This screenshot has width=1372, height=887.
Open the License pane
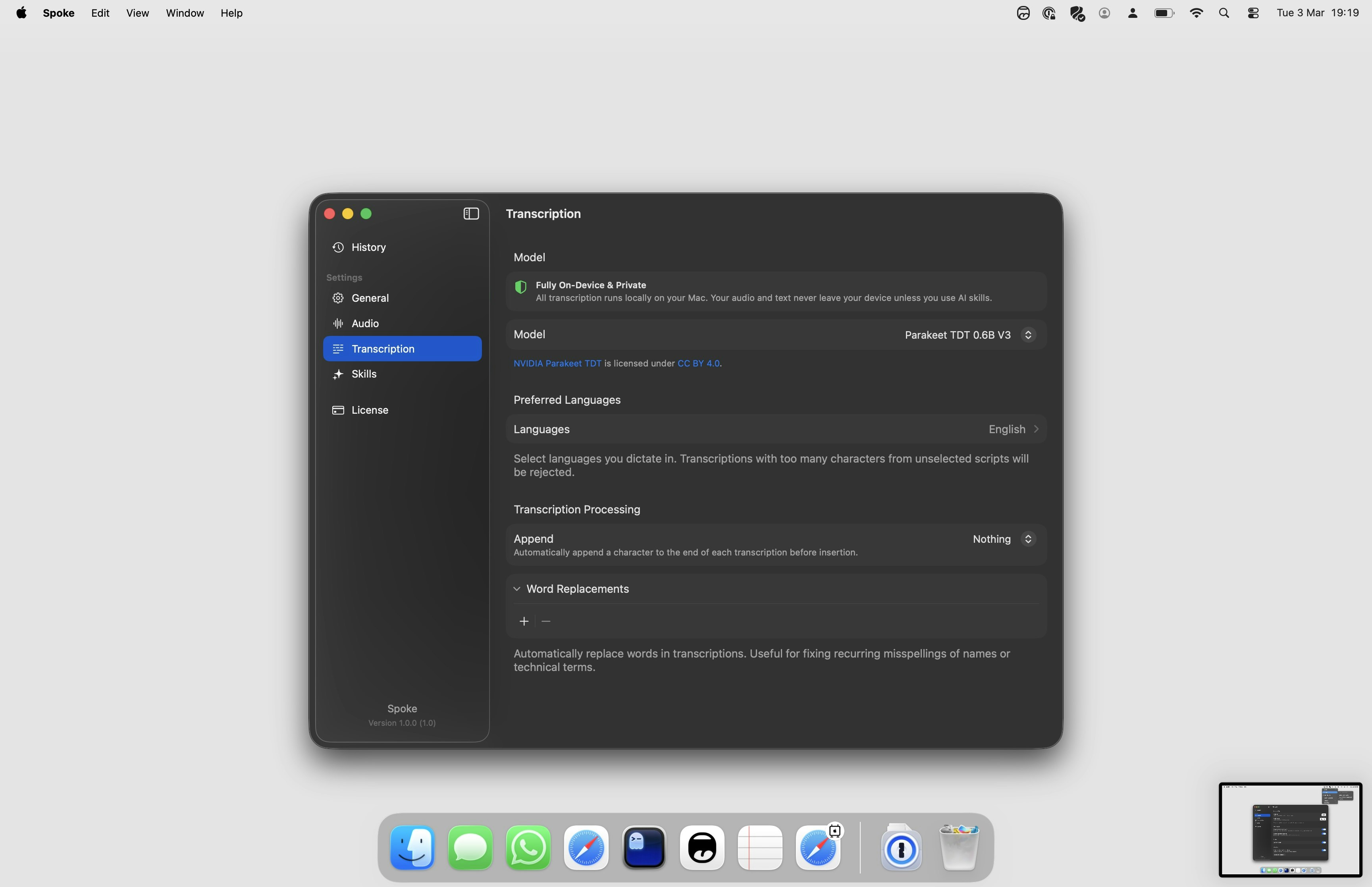370,410
